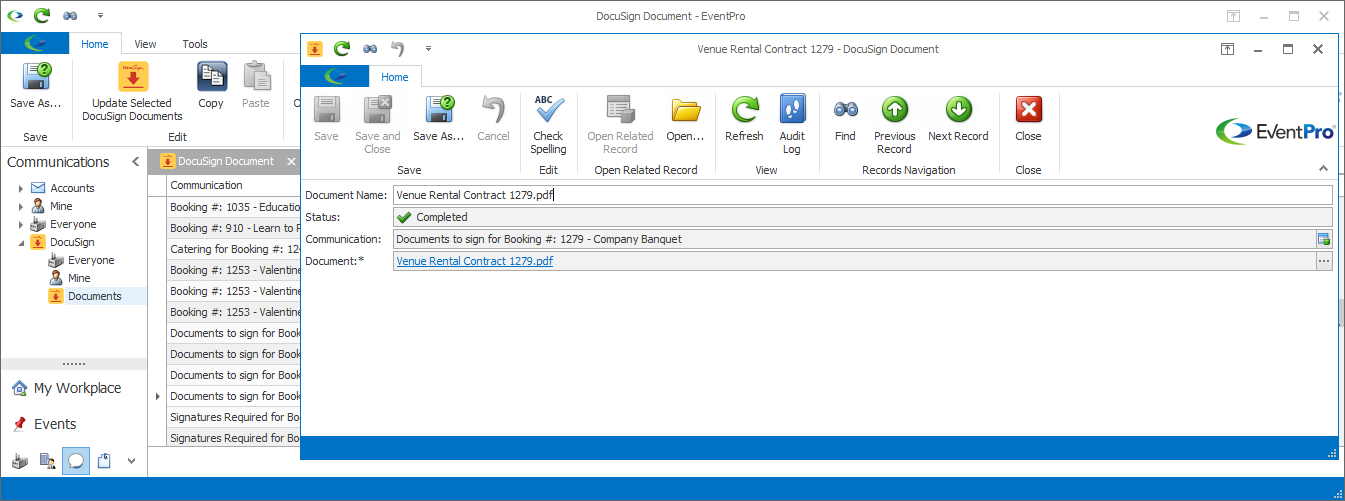Select row Booking #: 1035 - Educatio
Viewport: 1345px width, 501px height.
point(234,207)
